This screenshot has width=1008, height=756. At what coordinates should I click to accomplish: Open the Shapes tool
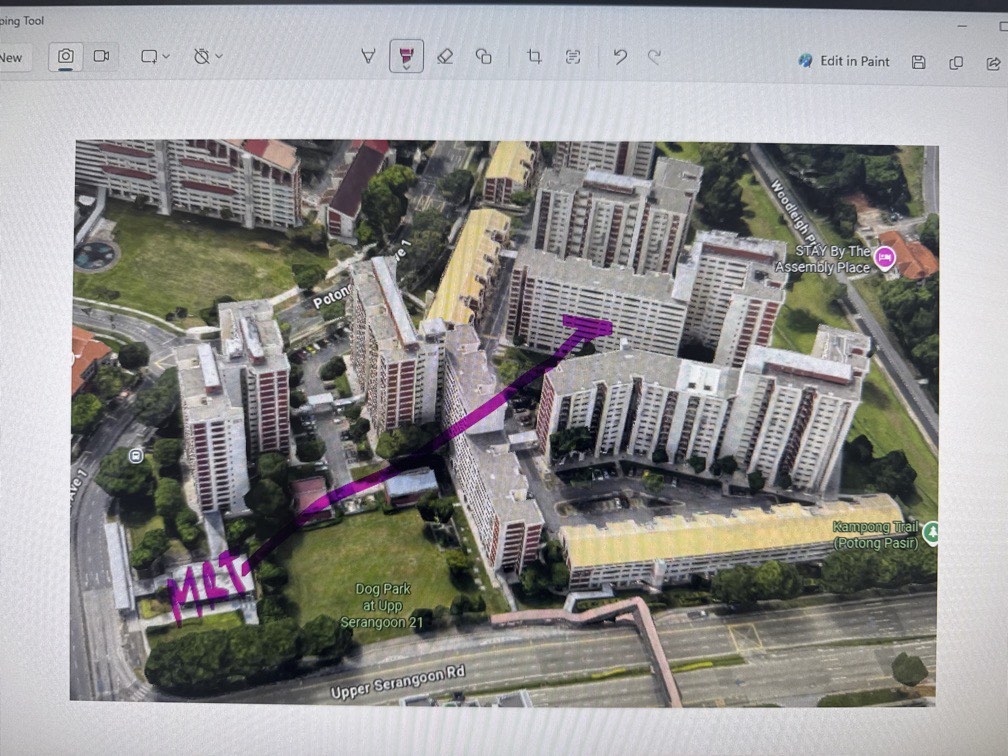coord(483,57)
